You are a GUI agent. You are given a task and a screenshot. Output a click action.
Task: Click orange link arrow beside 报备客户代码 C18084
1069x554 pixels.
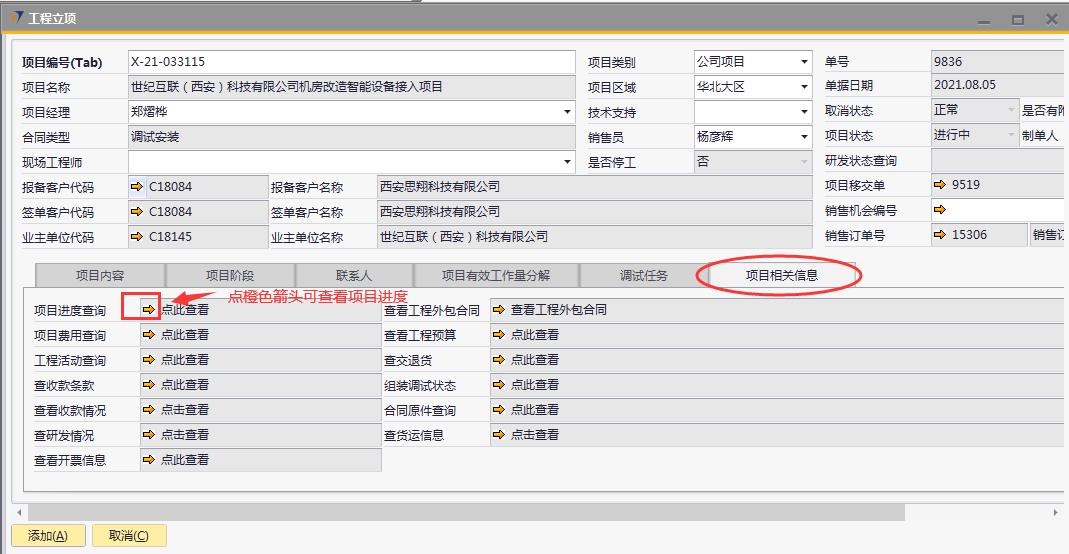click(137, 186)
